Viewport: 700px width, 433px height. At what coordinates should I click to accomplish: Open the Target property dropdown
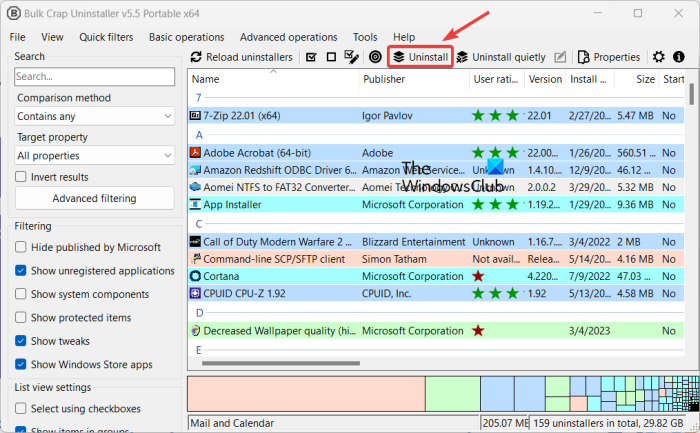pos(94,156)
